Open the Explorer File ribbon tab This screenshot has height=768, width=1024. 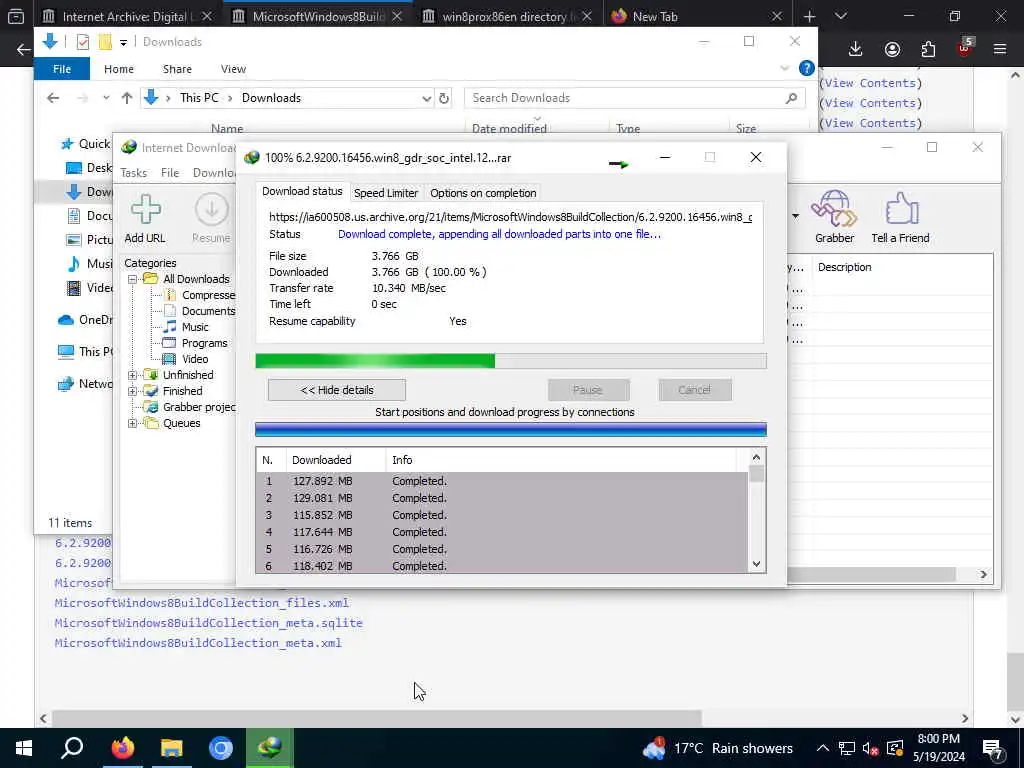[x=62, y=69]
